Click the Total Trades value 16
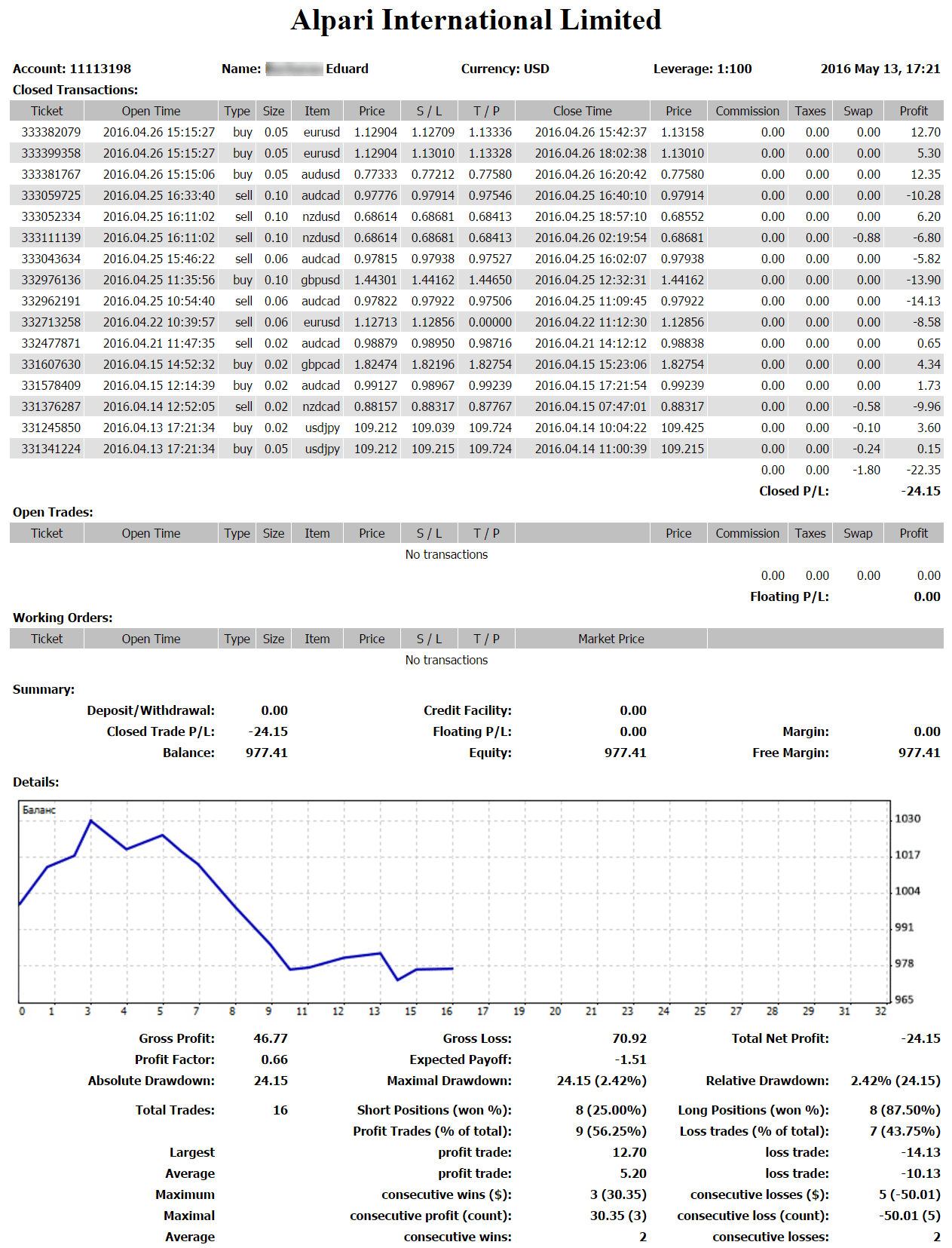 pos(280,1110)
